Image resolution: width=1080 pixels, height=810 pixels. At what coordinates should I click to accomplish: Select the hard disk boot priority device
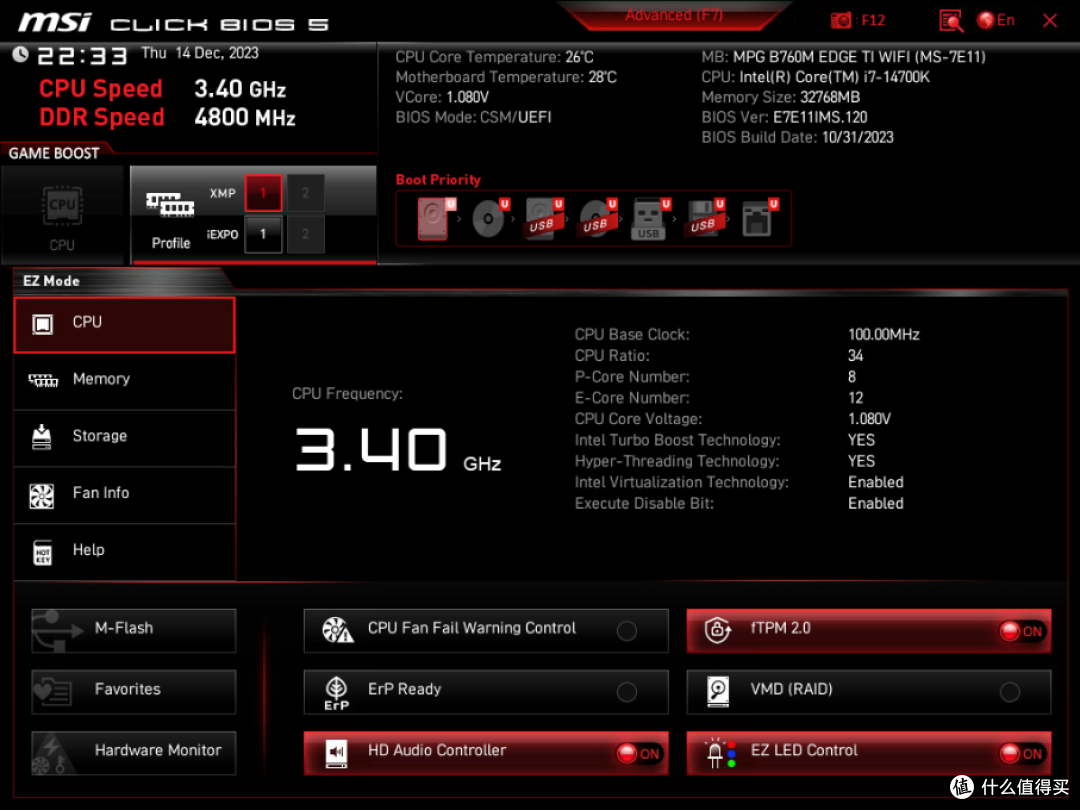coord(435,218)
